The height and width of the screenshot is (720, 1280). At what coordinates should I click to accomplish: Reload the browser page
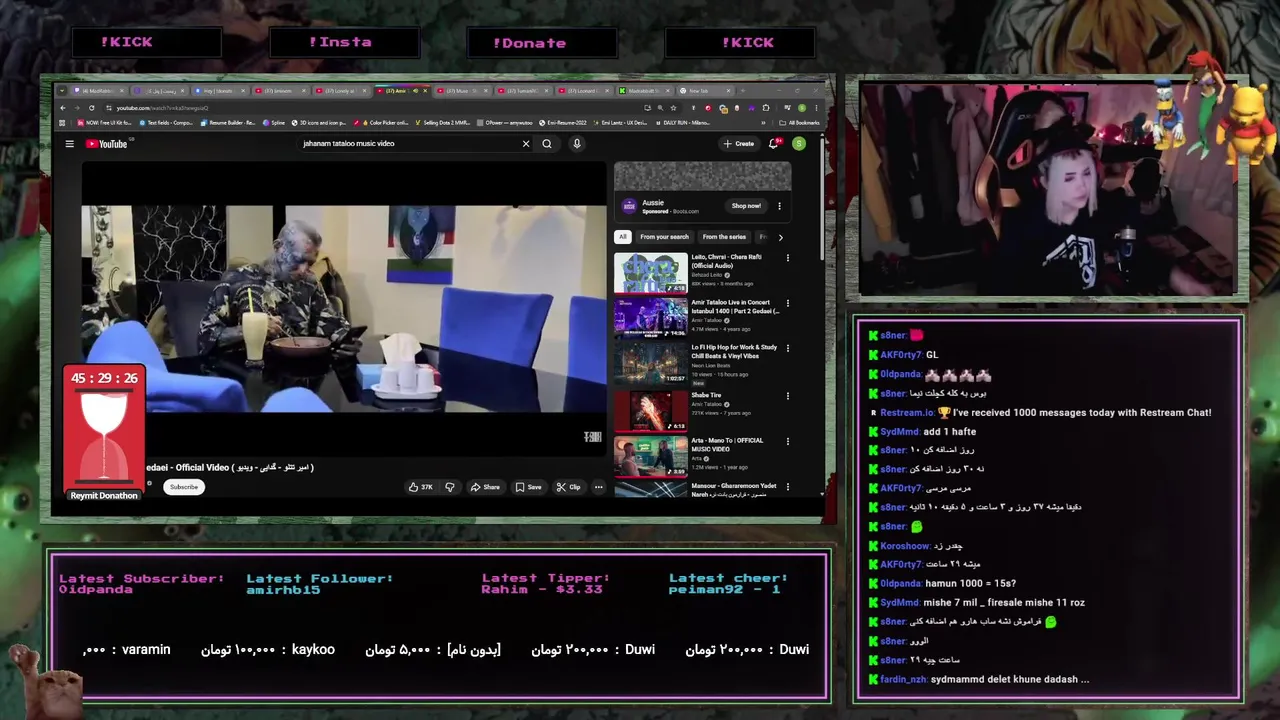(x=92, y=108)
